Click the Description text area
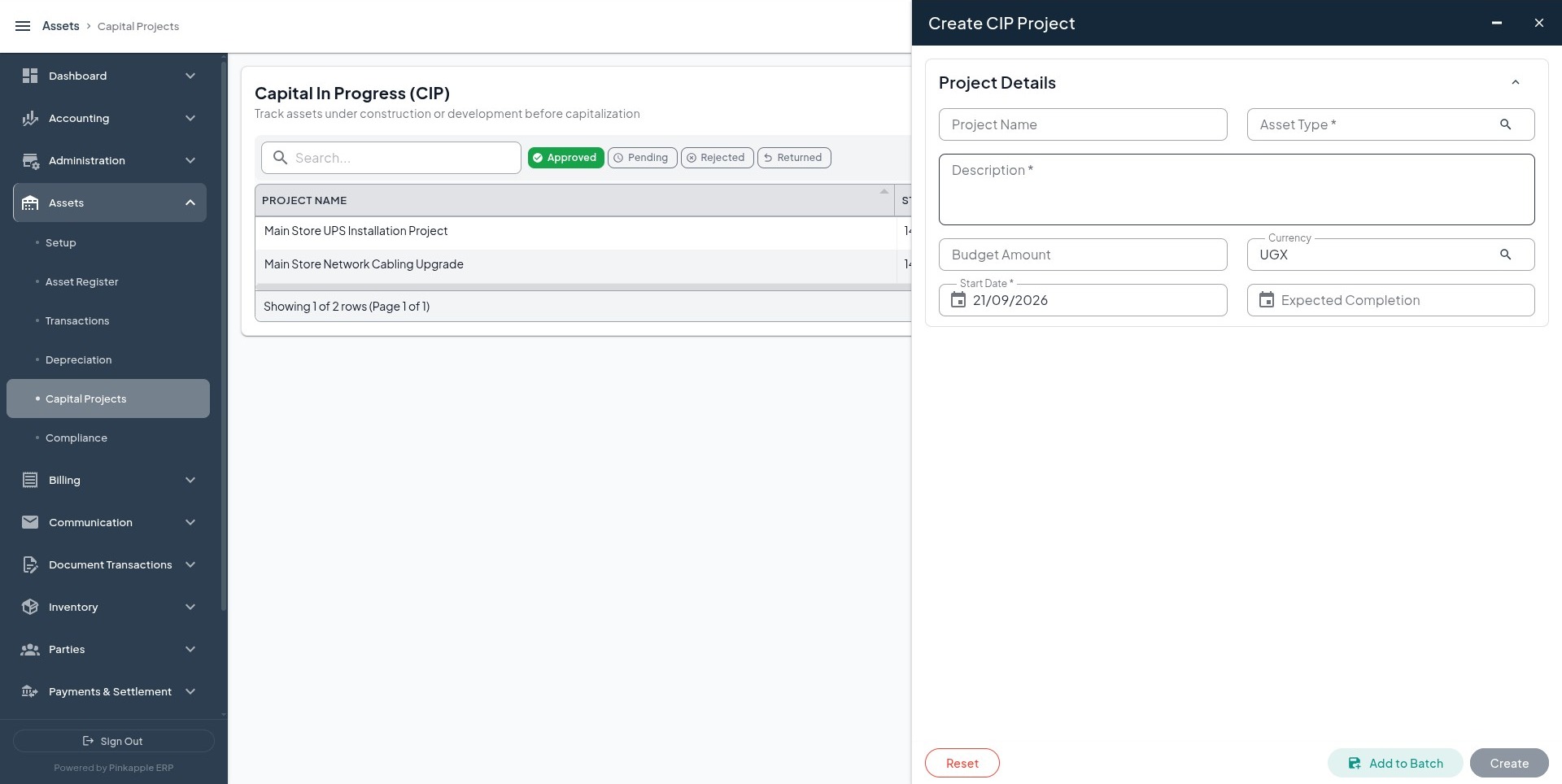This screenshot has height=784, width=1562. [1237, 189]
